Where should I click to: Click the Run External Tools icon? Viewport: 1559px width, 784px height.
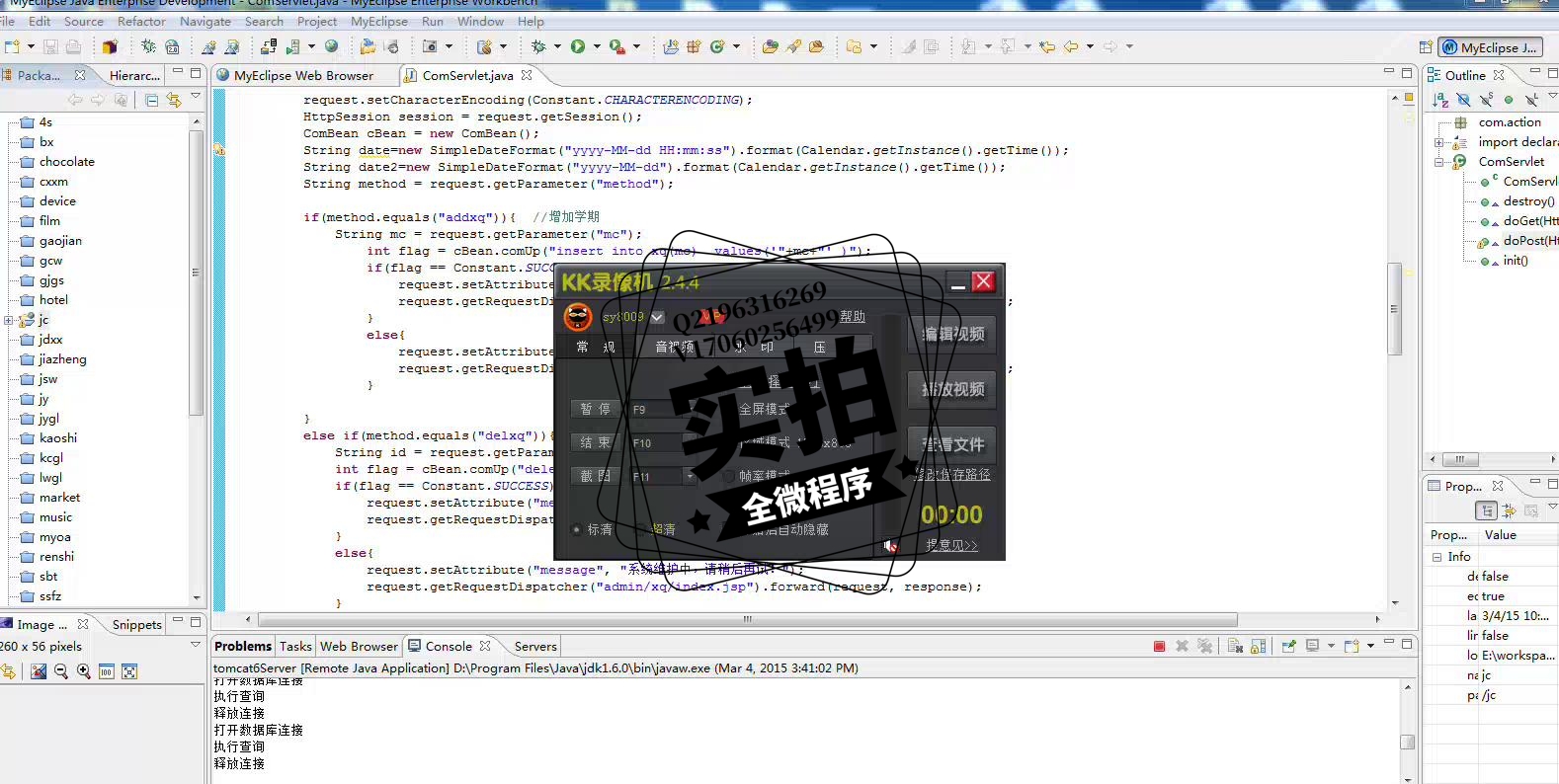617,46
